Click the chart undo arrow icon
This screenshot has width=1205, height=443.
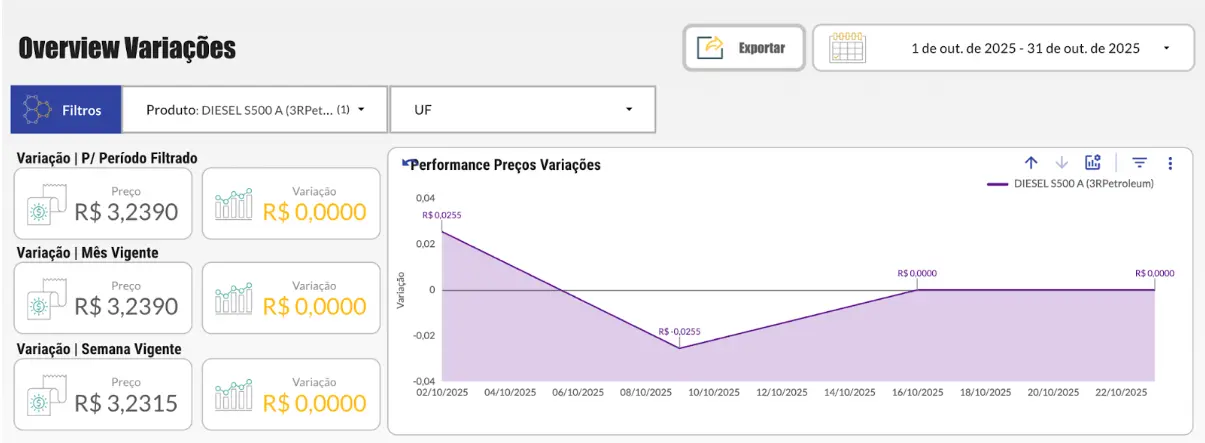point(406,163)
